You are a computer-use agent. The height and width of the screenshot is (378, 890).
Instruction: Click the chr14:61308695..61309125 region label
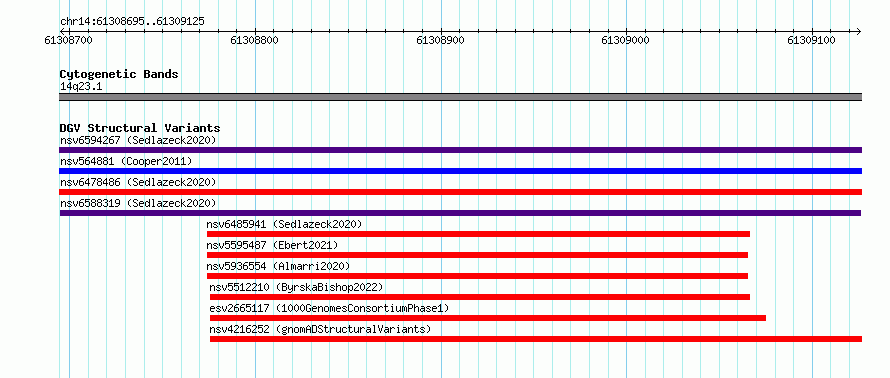point(132,22)
